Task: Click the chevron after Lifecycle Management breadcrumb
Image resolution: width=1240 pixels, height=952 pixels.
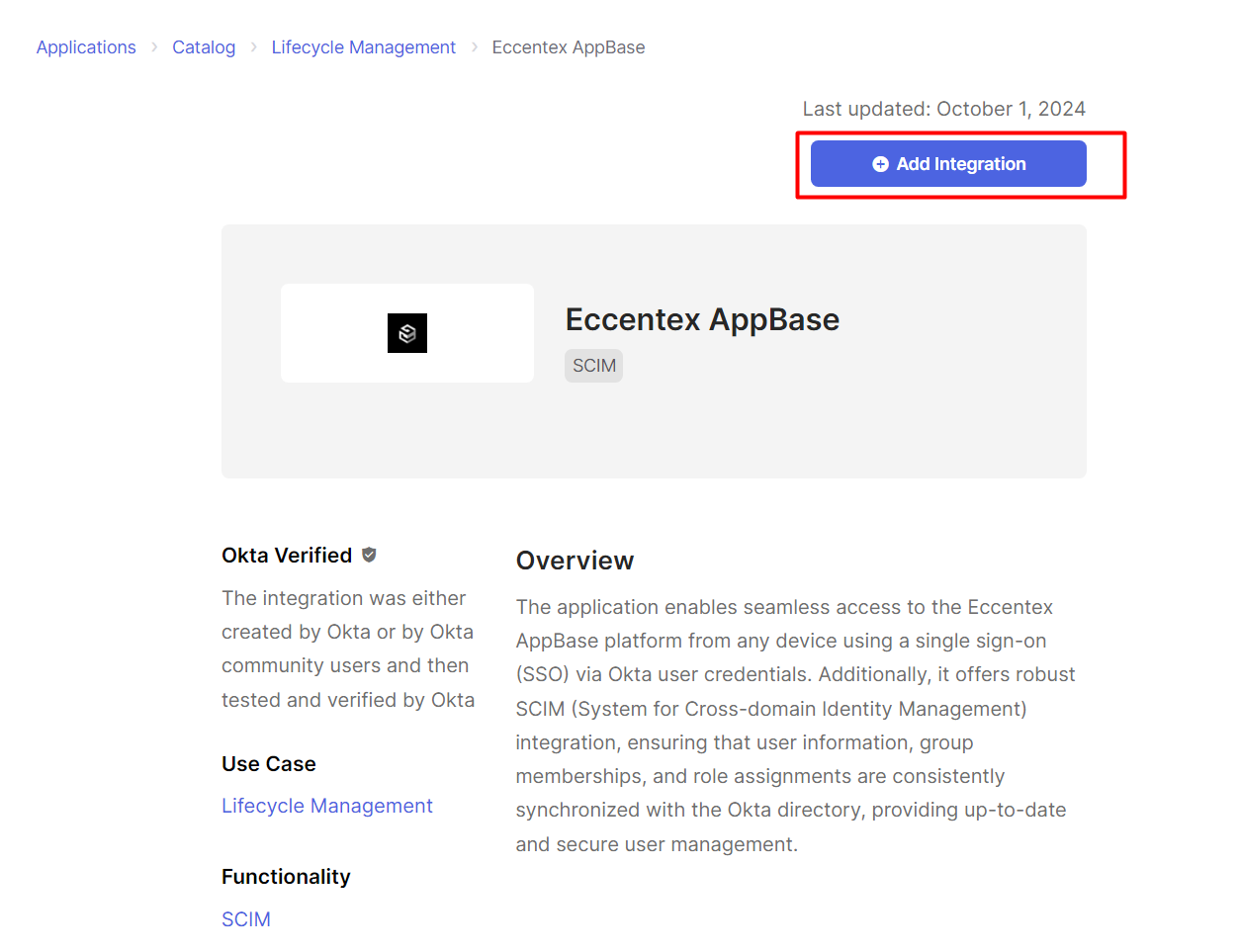Action: [475, 47]
